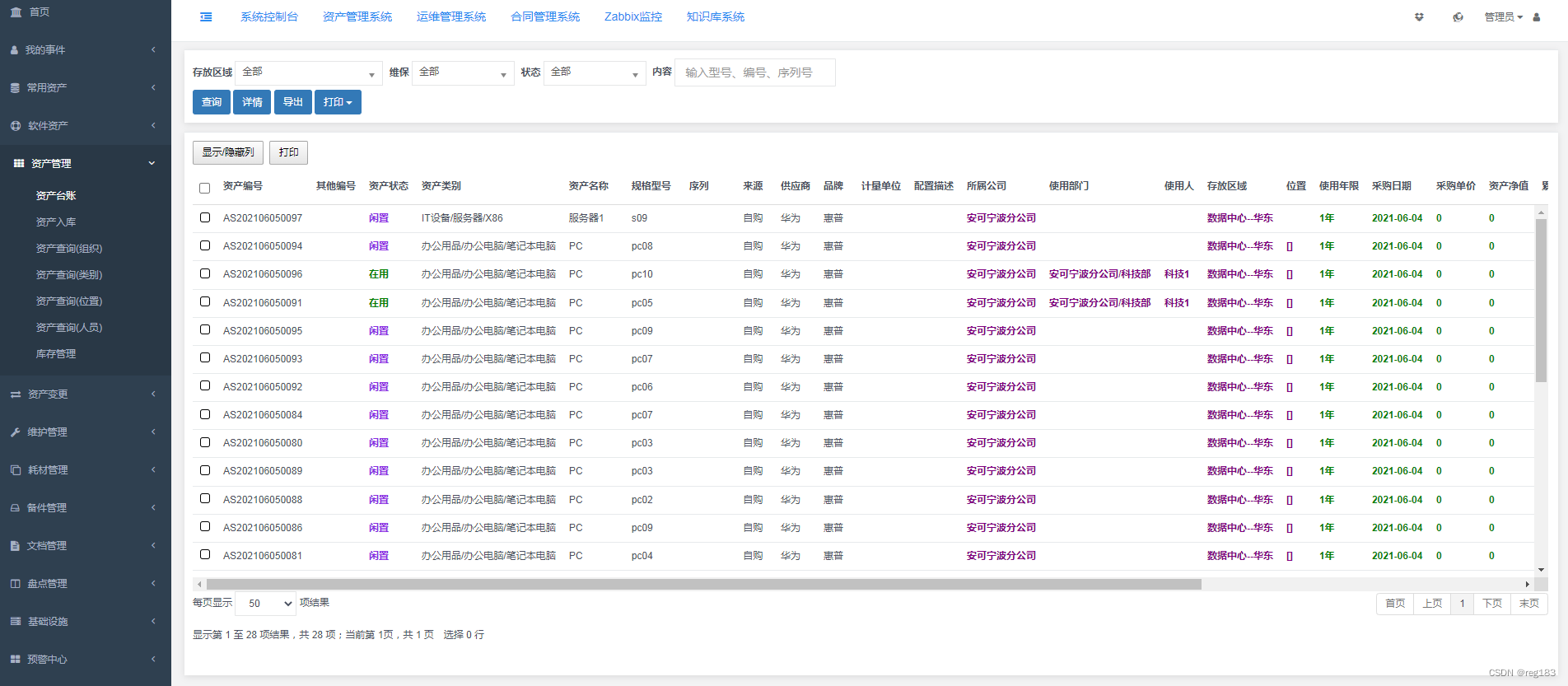Open the 维保 dropdown
The height and width of the screenshot is (686, 1568).
[463, 72]
